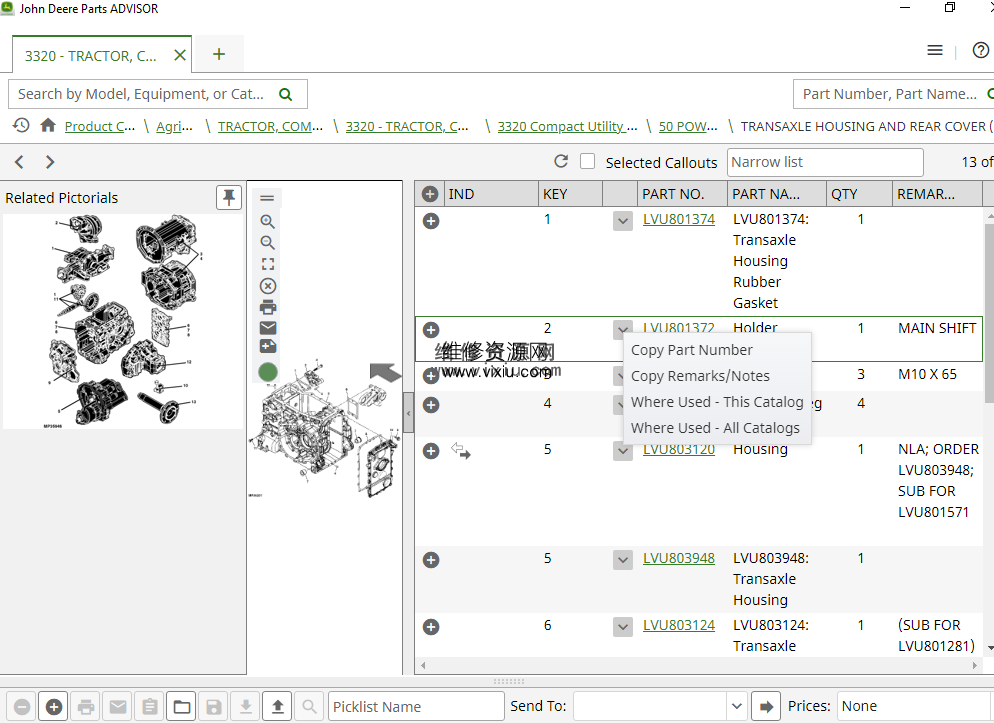View the substitution arrows for key 5
994x723 pixels.
[461, 451]
